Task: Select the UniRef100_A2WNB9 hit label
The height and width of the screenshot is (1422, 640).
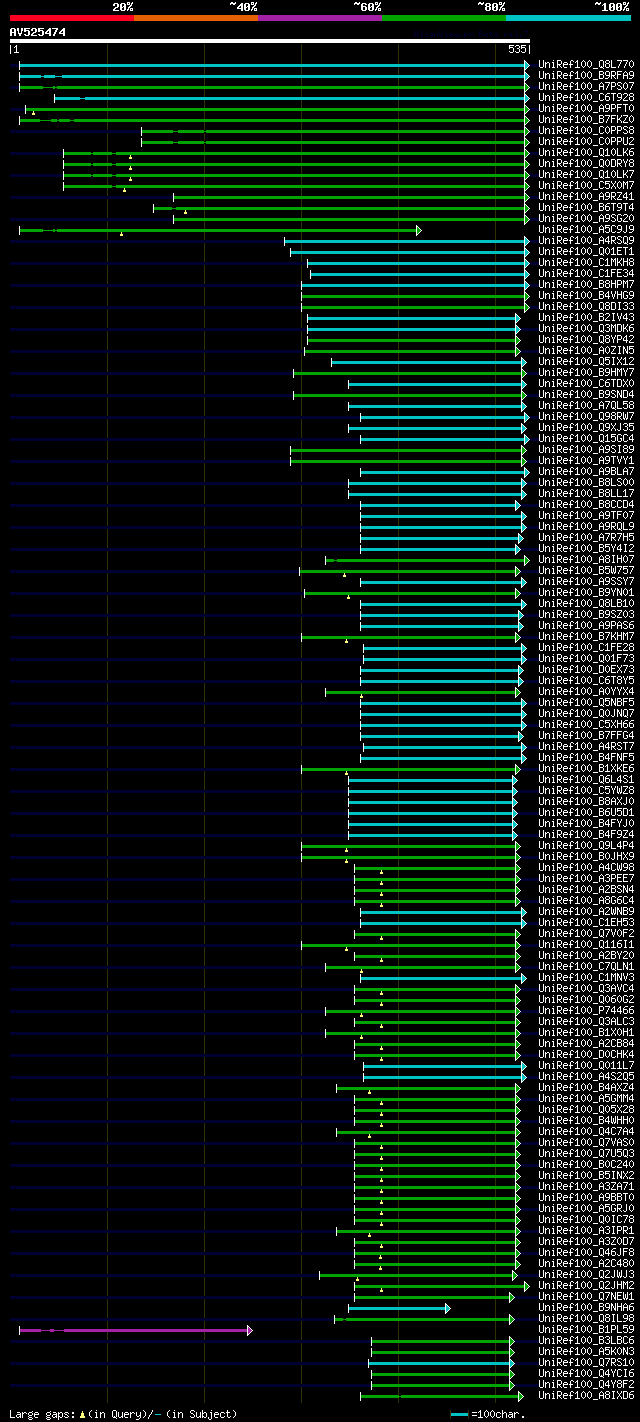Action: point(586,912)
